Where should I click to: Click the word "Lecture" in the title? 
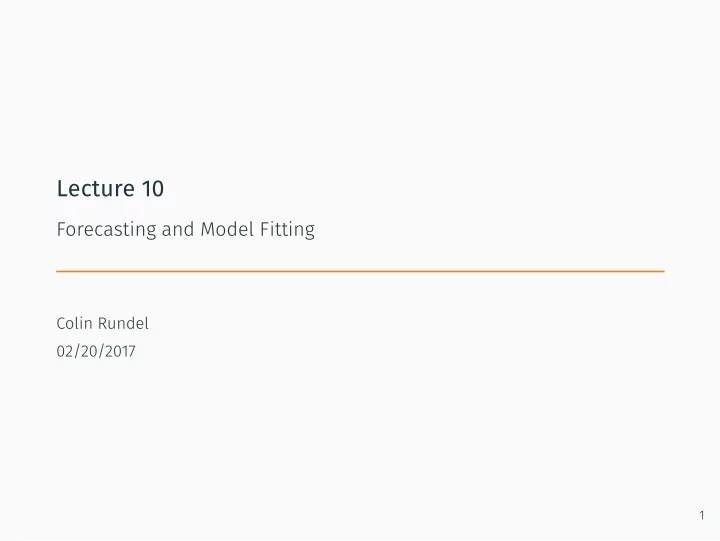96,188
